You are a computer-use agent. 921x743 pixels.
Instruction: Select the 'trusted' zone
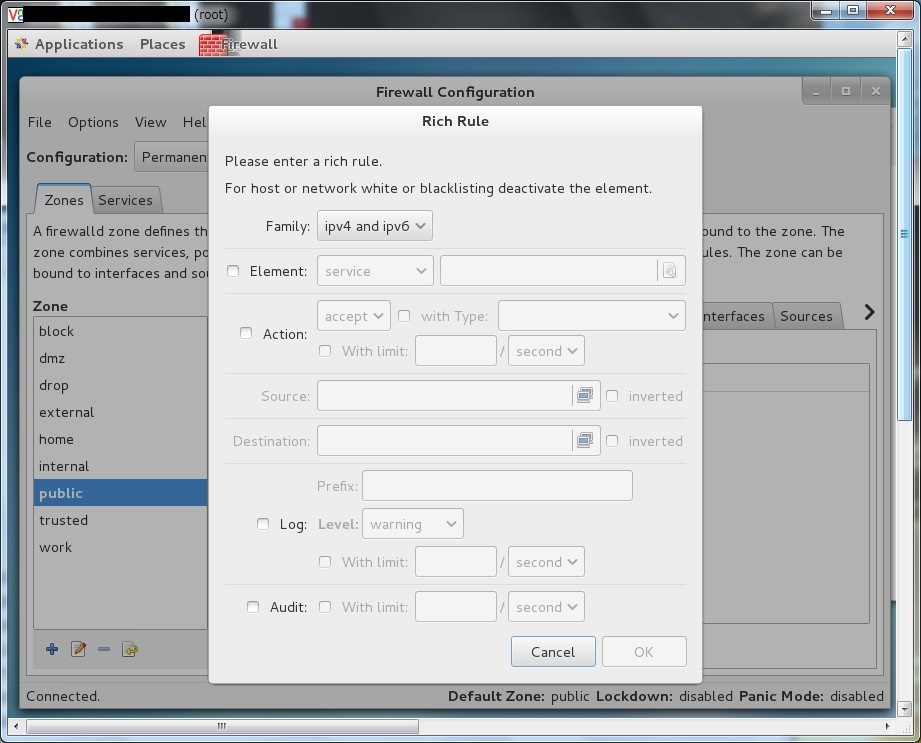click(120, 520)
